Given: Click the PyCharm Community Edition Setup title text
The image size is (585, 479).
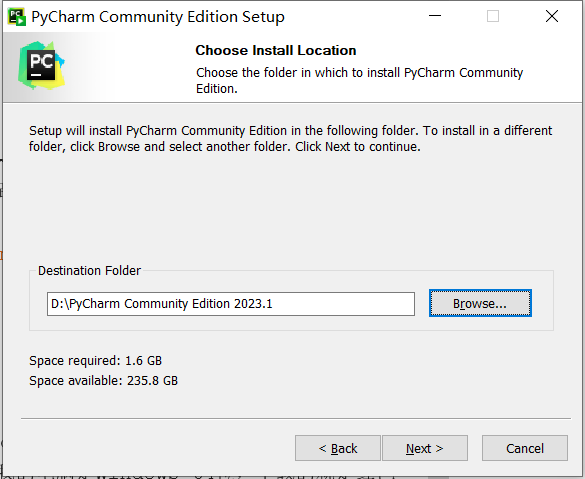Looking at the screenshot, I should coord(158,17).
